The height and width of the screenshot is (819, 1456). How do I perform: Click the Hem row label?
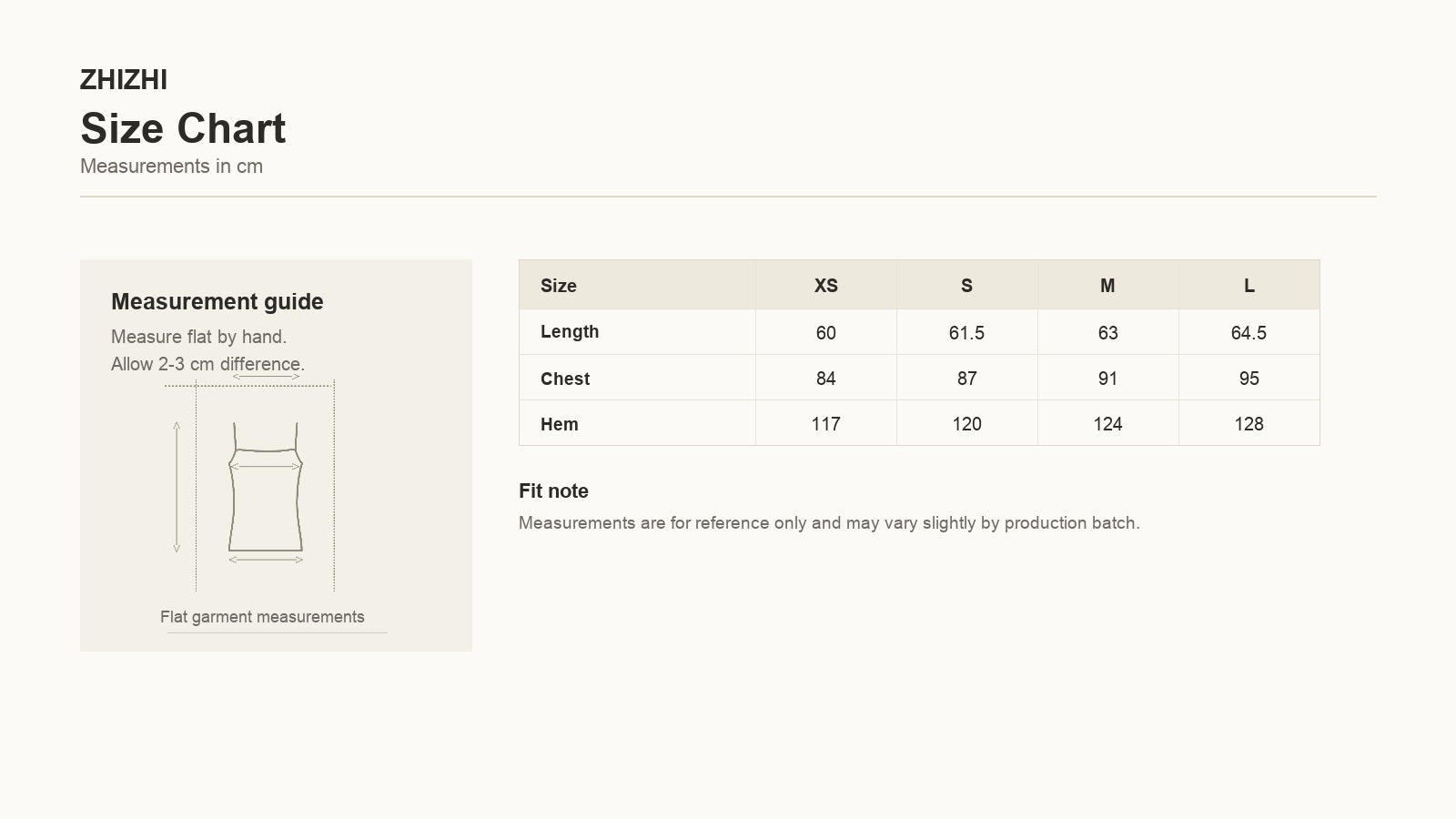pos(560,424)
